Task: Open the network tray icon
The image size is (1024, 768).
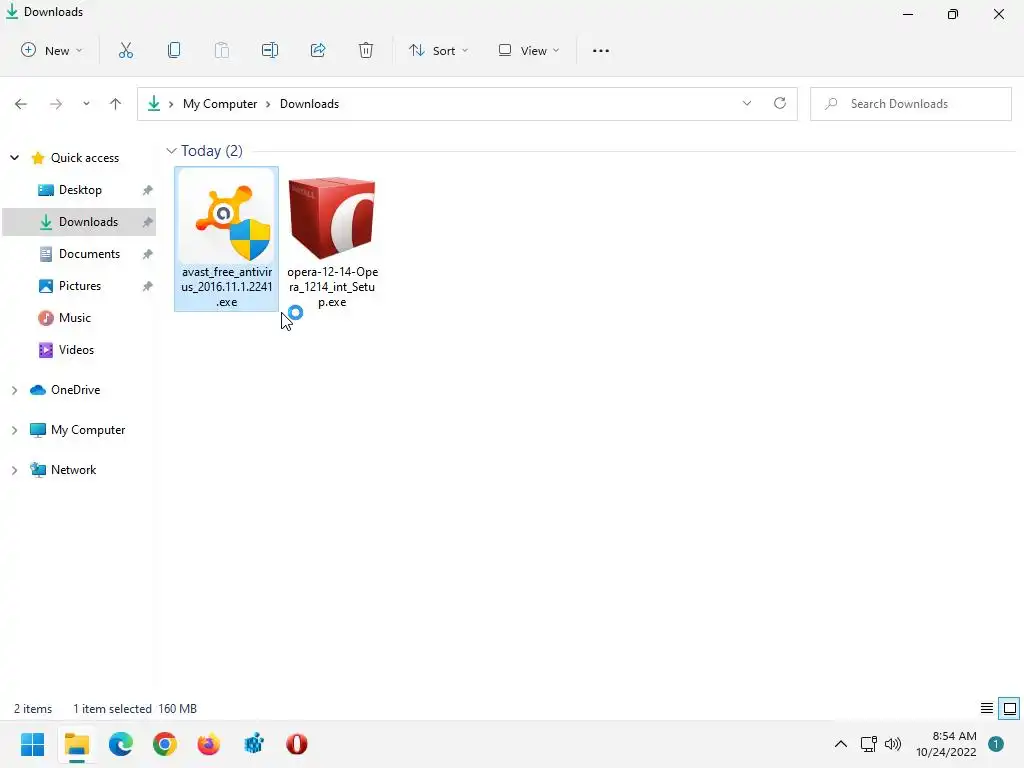Action: [868, 744]
